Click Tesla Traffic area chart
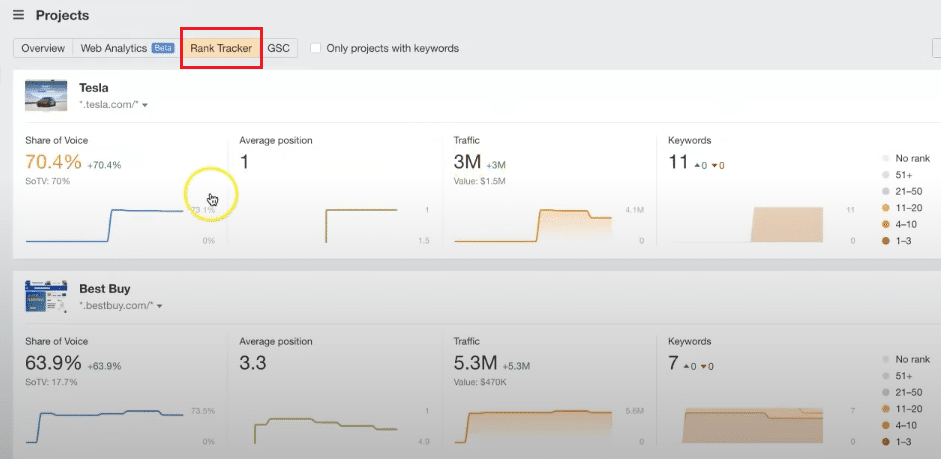 [533, 226]
